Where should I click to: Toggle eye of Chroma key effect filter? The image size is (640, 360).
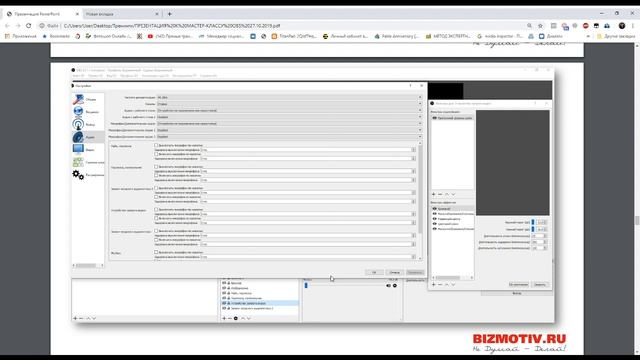pyautogui.click(x=435, y=209)
